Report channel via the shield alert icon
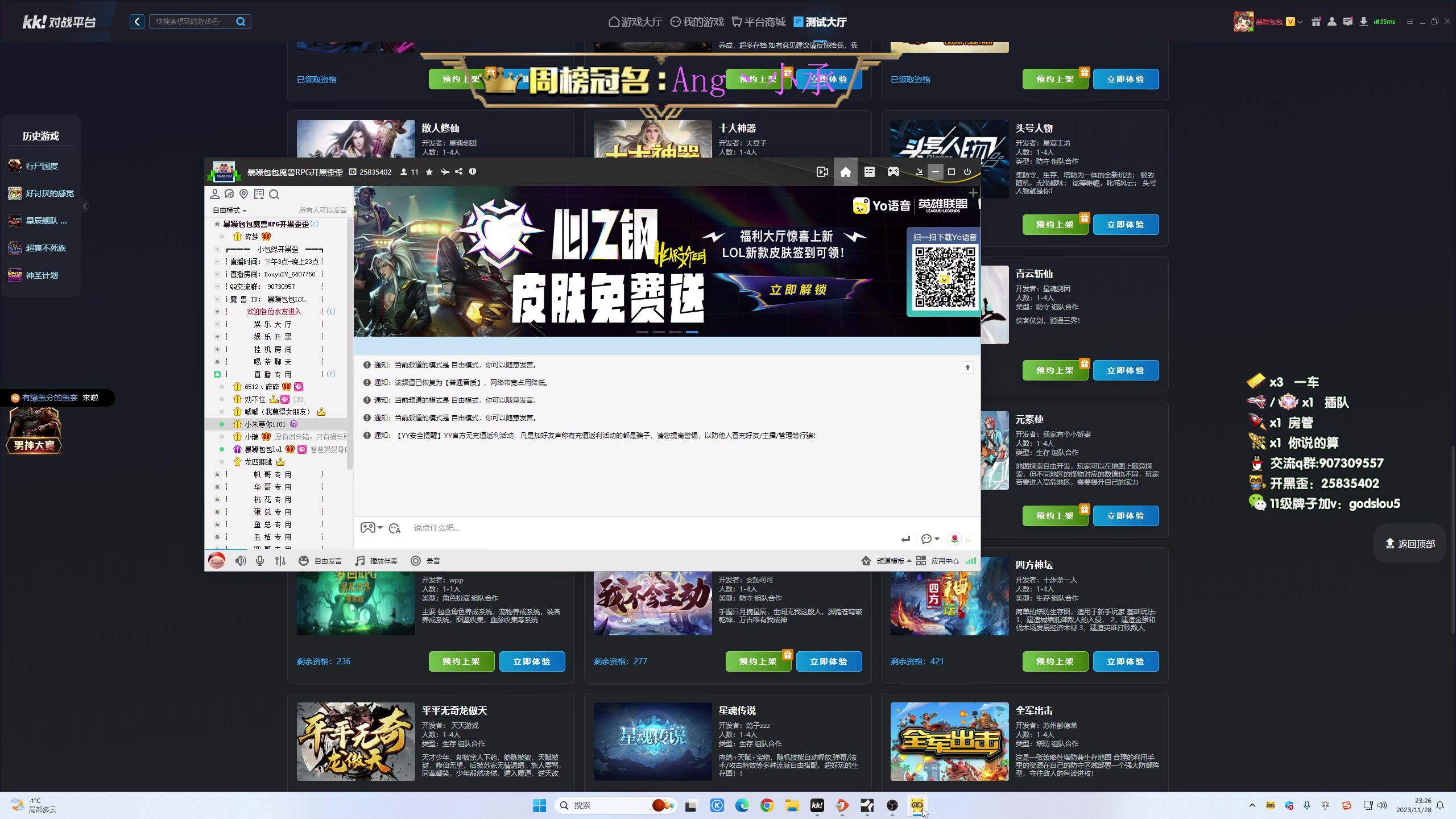 pos(473,172)
